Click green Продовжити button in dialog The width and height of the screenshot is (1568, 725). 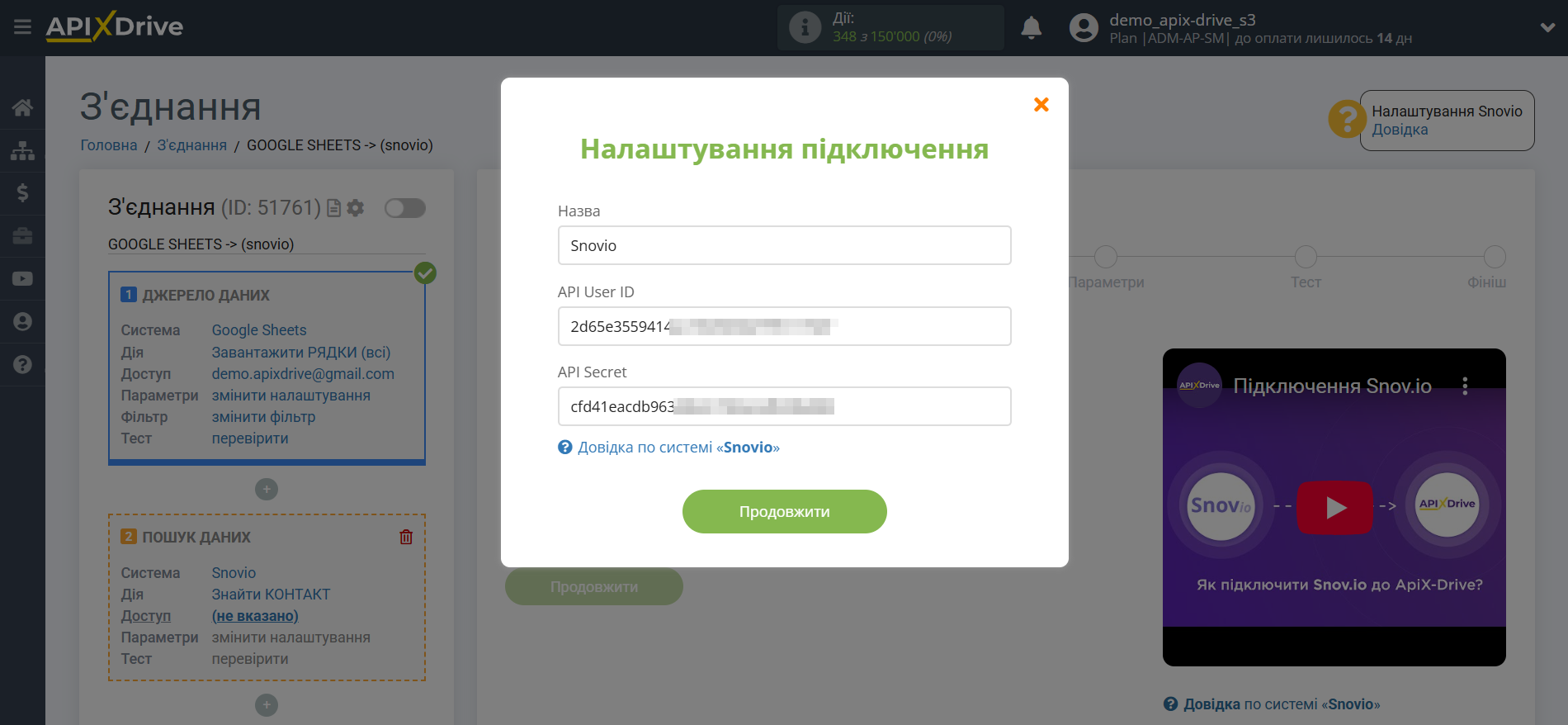point(784,511)
